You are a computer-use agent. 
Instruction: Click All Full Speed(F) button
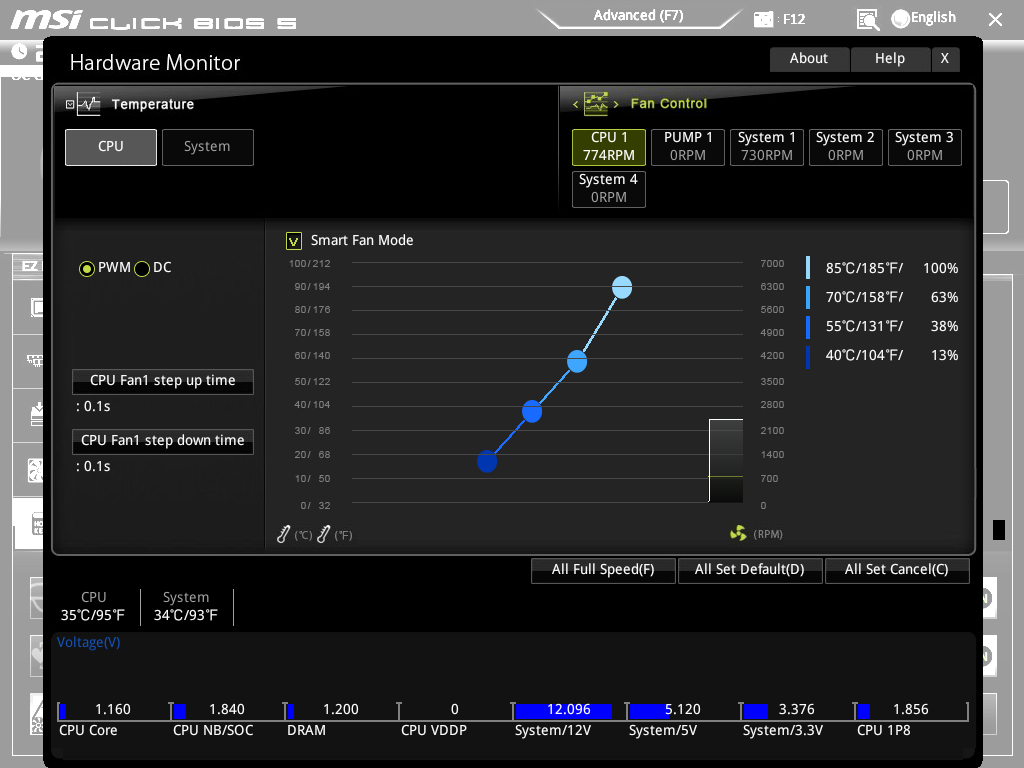[603, 570]
